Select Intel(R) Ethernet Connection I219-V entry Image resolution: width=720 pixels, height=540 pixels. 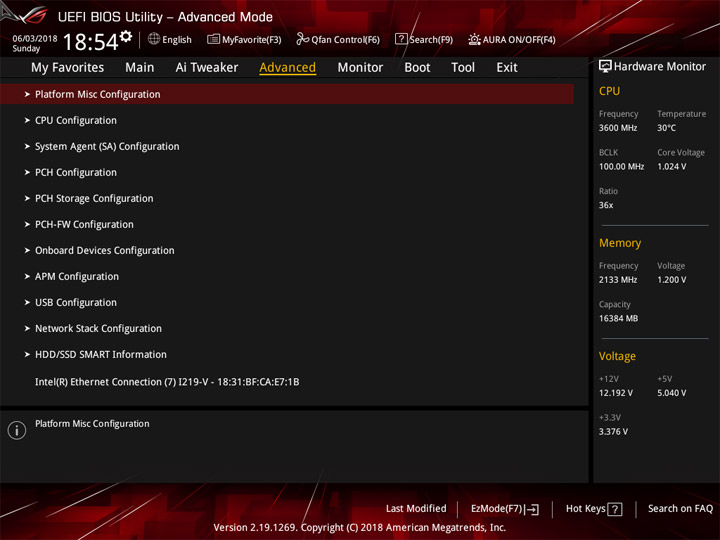click(167, 382)
